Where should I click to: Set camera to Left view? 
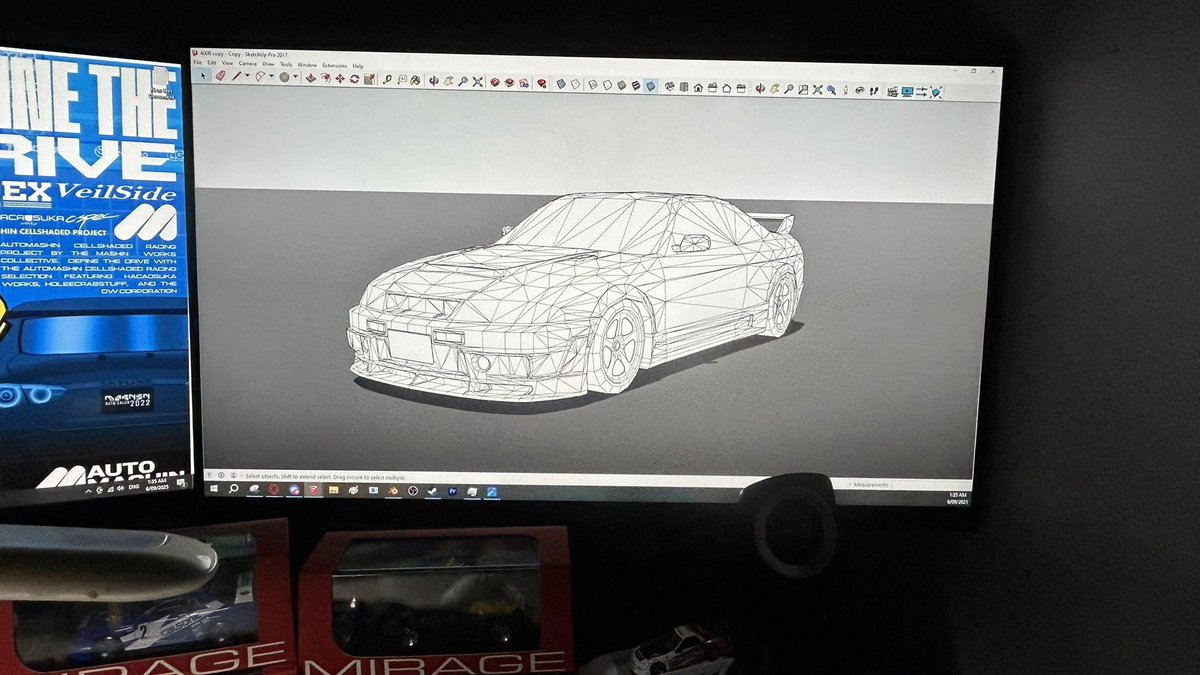pyautogui.click(x=741, y=89)
